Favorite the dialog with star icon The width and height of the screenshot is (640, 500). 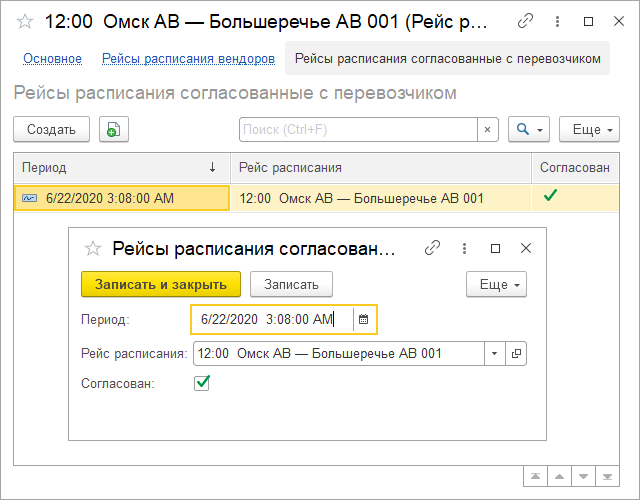click(93, 248)
